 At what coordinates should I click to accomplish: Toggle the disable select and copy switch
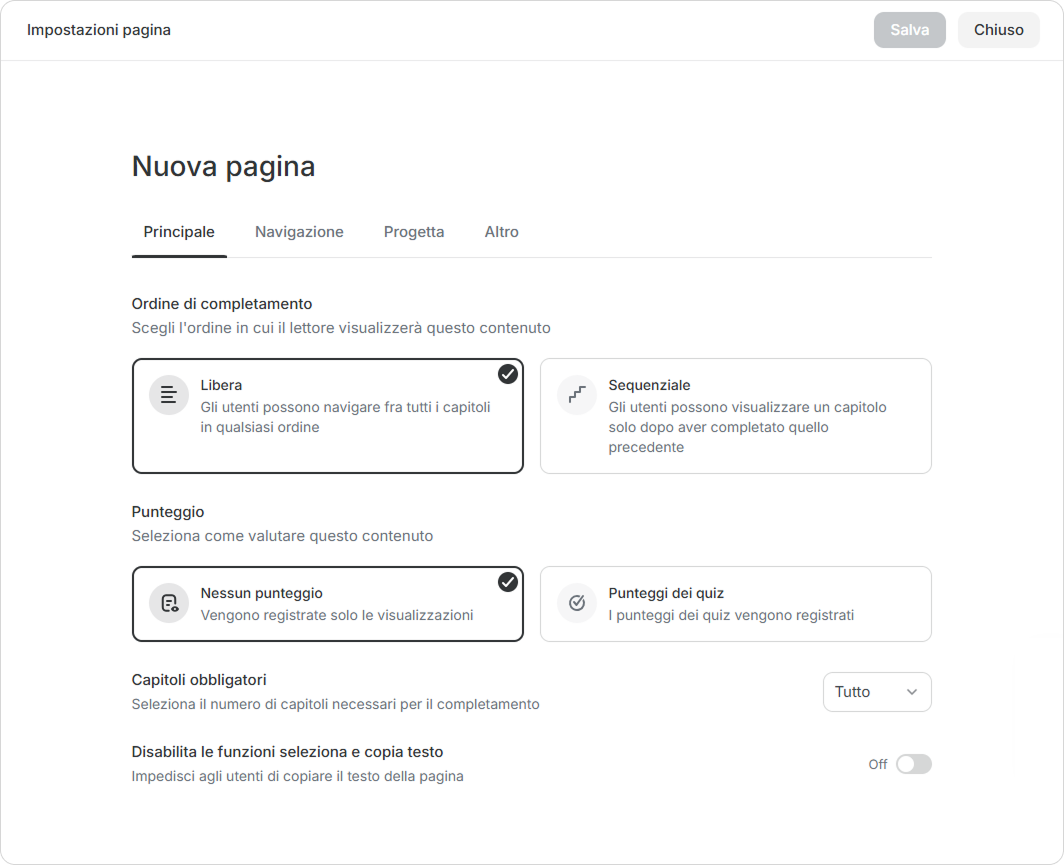(x=913, y=764)
